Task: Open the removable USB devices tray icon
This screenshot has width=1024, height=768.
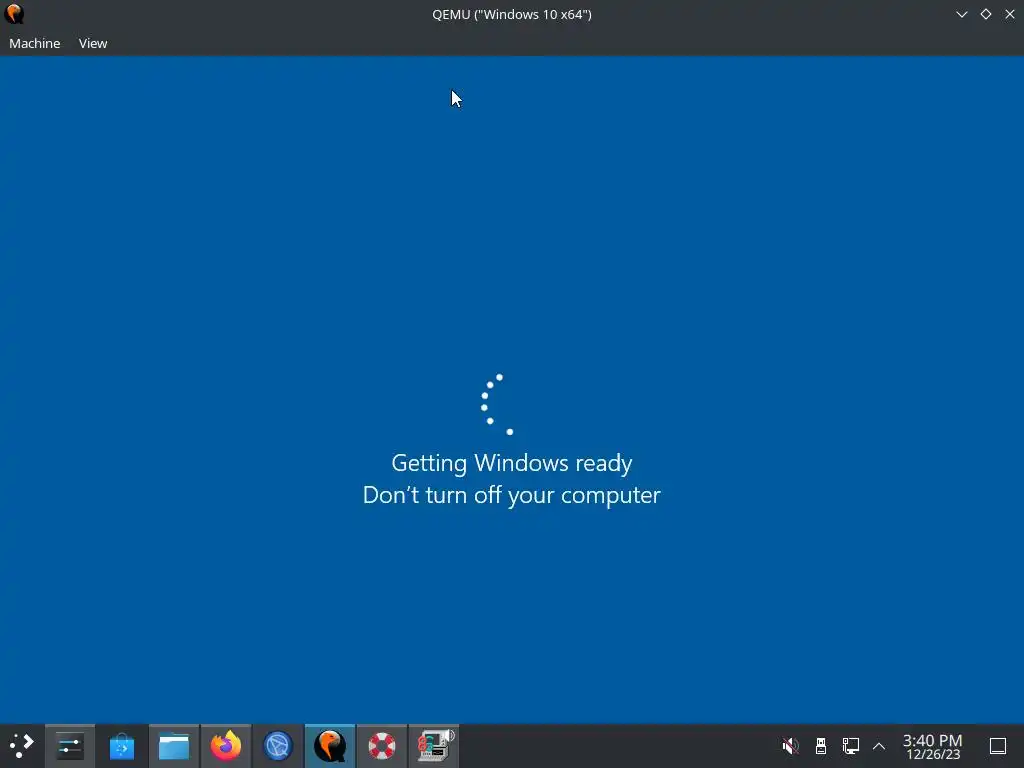Action: click(x=821, y=746)
